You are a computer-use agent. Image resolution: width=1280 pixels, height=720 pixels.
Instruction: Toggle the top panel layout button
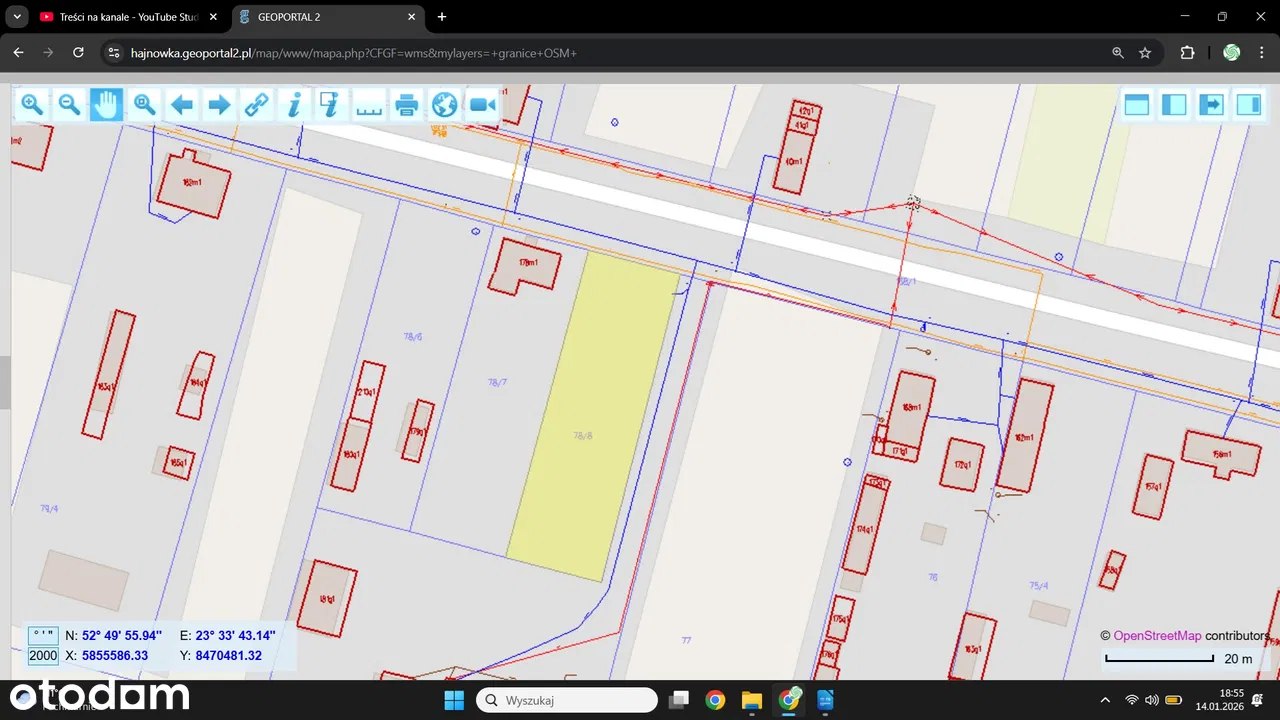coord(1137,105)
